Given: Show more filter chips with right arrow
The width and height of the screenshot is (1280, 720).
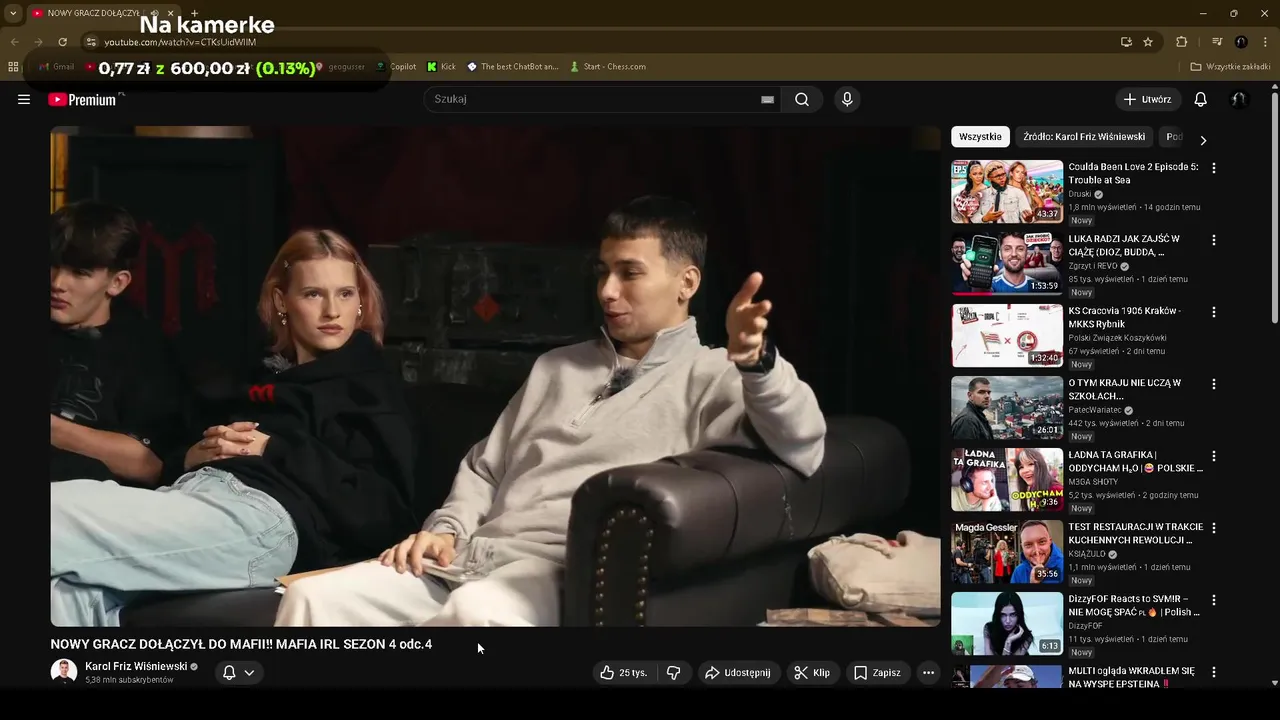Looking at the screenshot, I should coord(1203,140).
